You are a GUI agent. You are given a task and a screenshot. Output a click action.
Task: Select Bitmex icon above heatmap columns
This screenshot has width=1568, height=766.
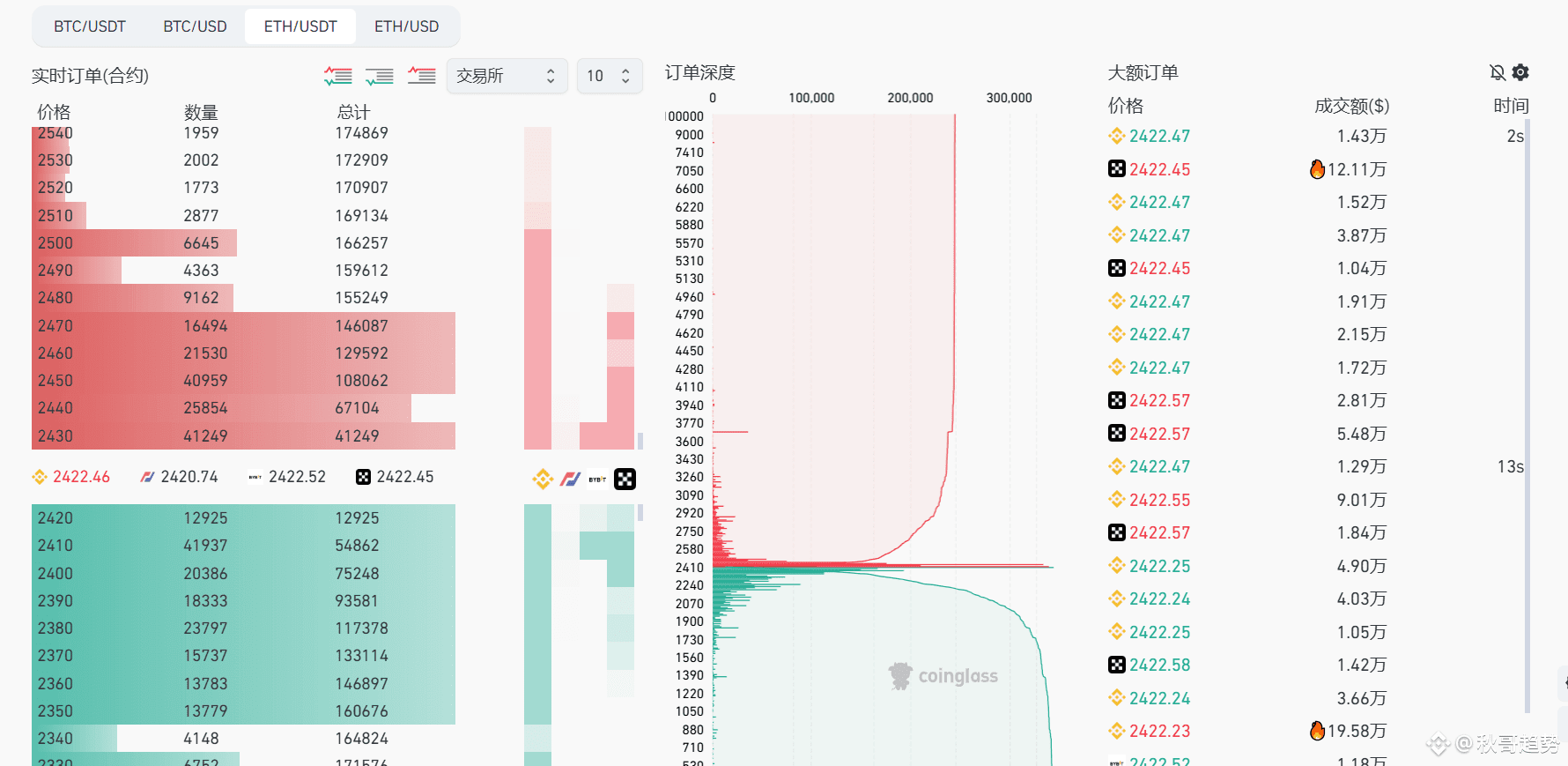pos(570,480)
